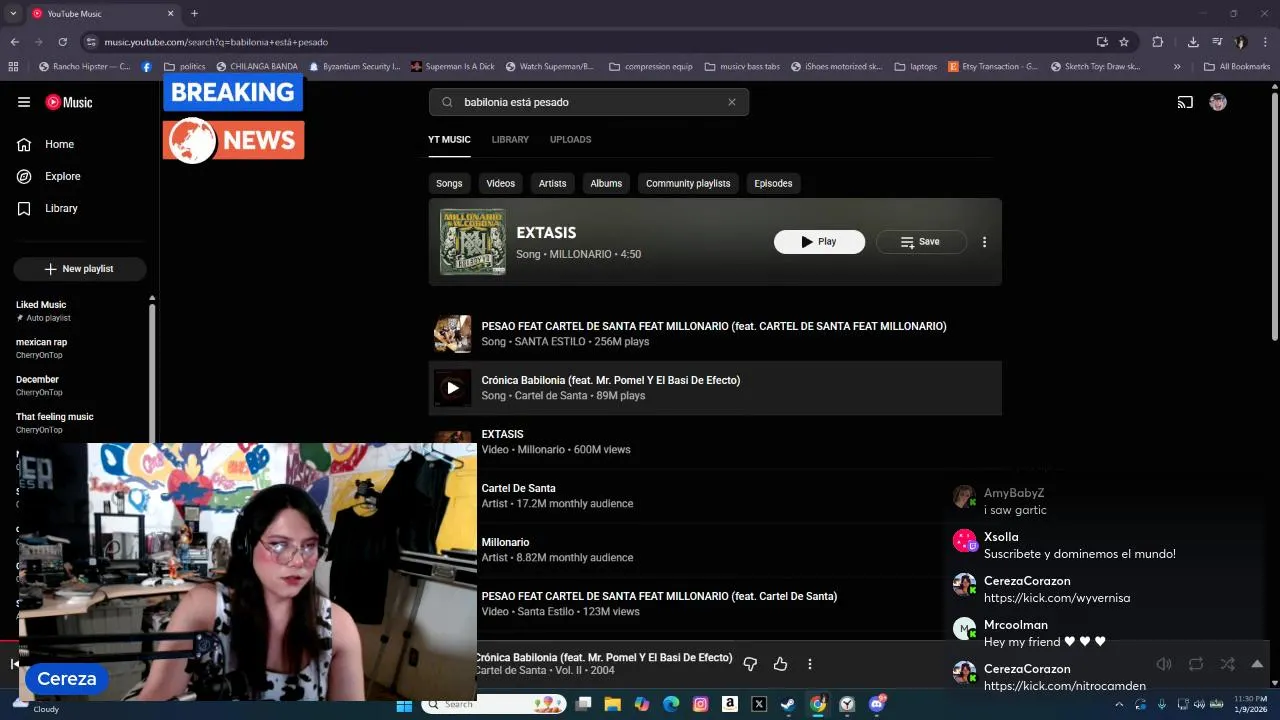The height and width of the screenshot is (720, 1280).
Task: Open the YouTube Music hamburger guide menu
Action: [x=24, y=102]
